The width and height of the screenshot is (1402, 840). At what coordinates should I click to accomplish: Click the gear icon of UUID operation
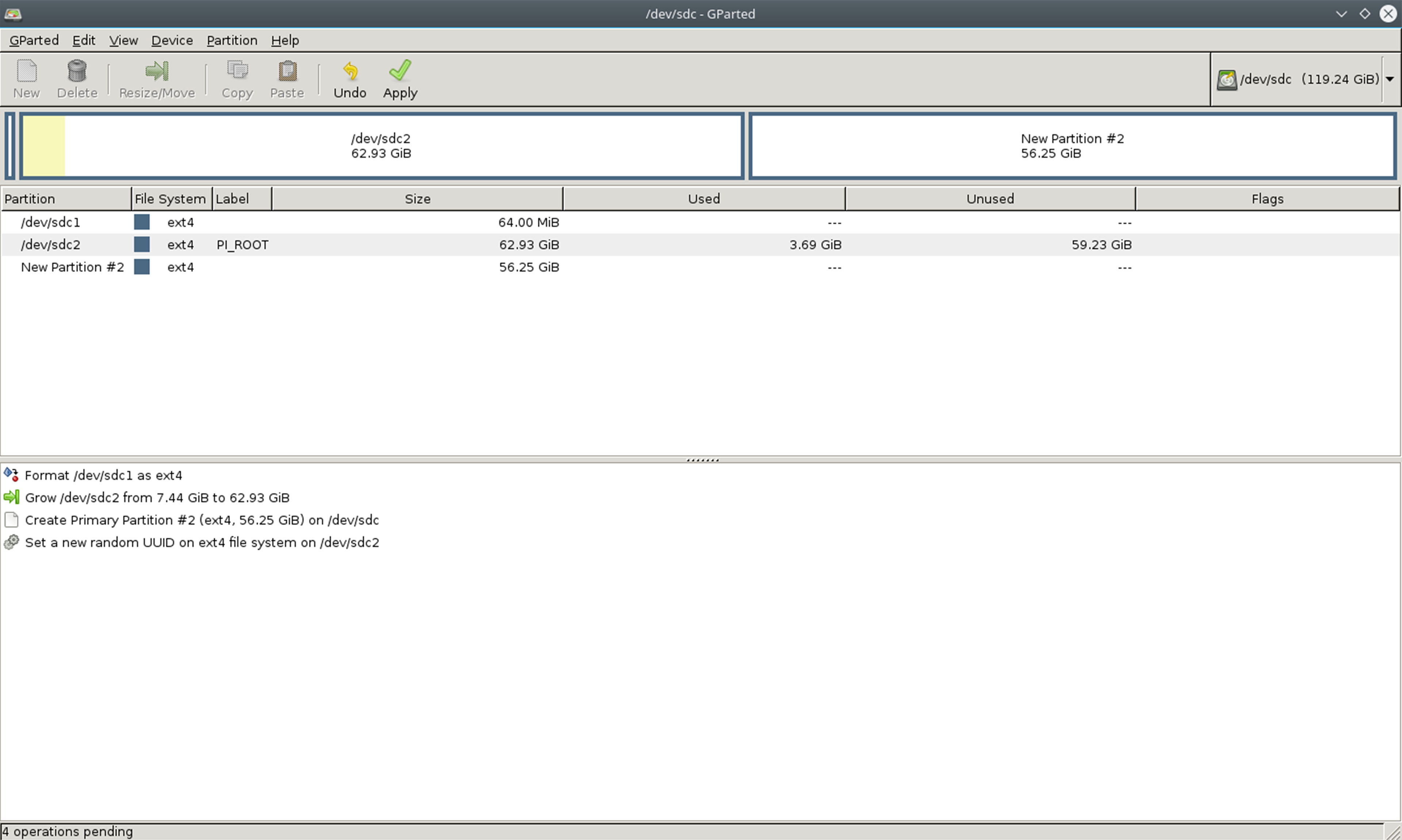(11, 542)
